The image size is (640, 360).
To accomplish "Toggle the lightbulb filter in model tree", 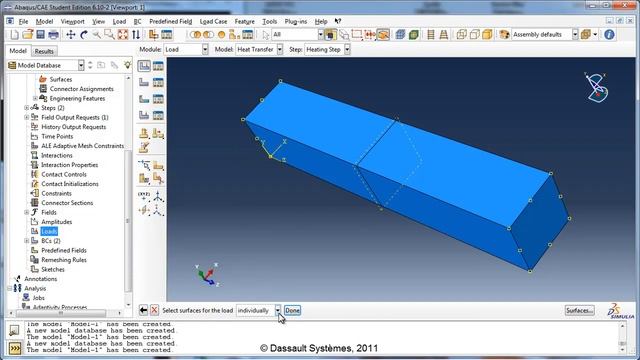I will tap(128, 65).
